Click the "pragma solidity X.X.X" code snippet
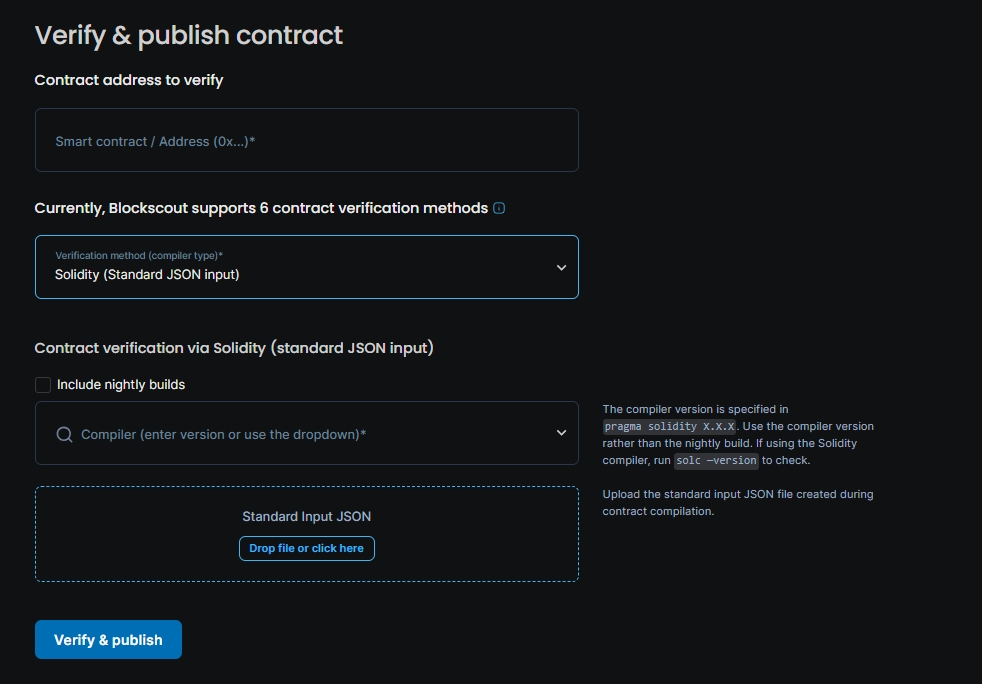 pos(669,426)
